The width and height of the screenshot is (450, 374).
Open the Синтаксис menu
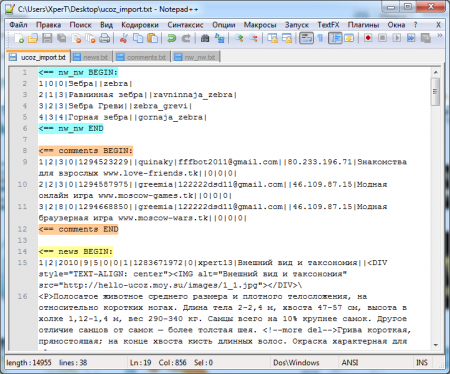185,25
